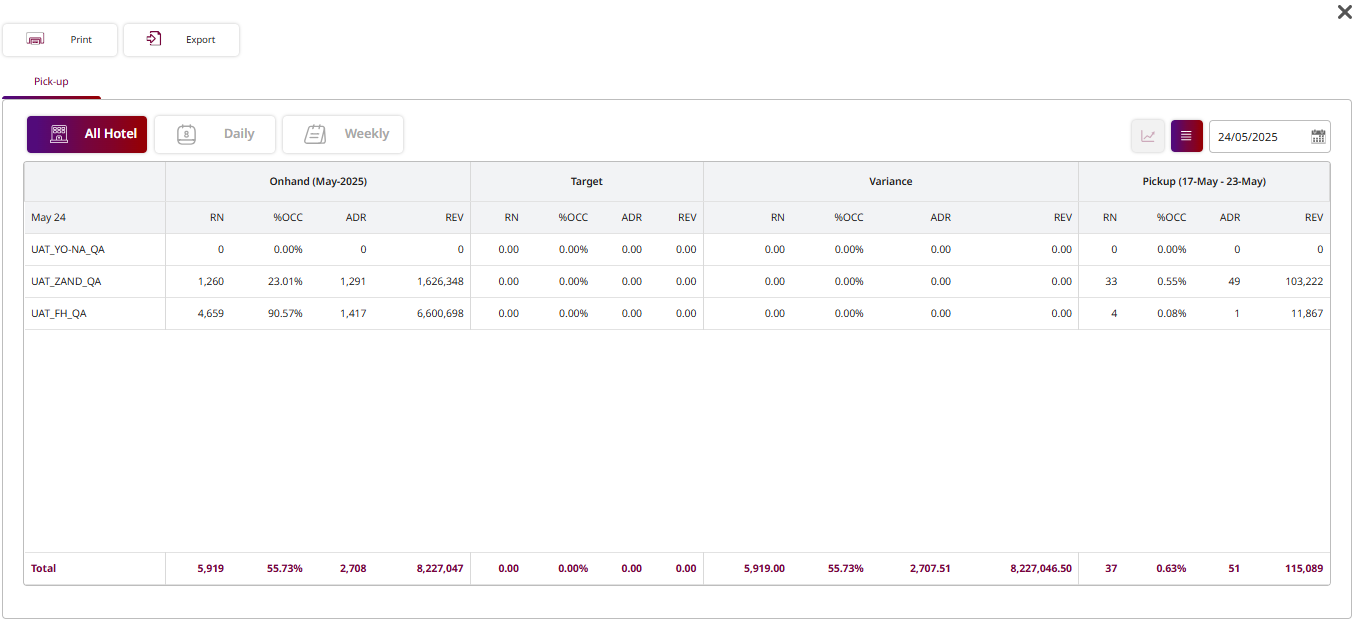Image resolution: width=1357 pixels, height=630 pixels.
Task: Click the Pickup (17-May - 23-May) header
Action: click(x=1204, y=182)
